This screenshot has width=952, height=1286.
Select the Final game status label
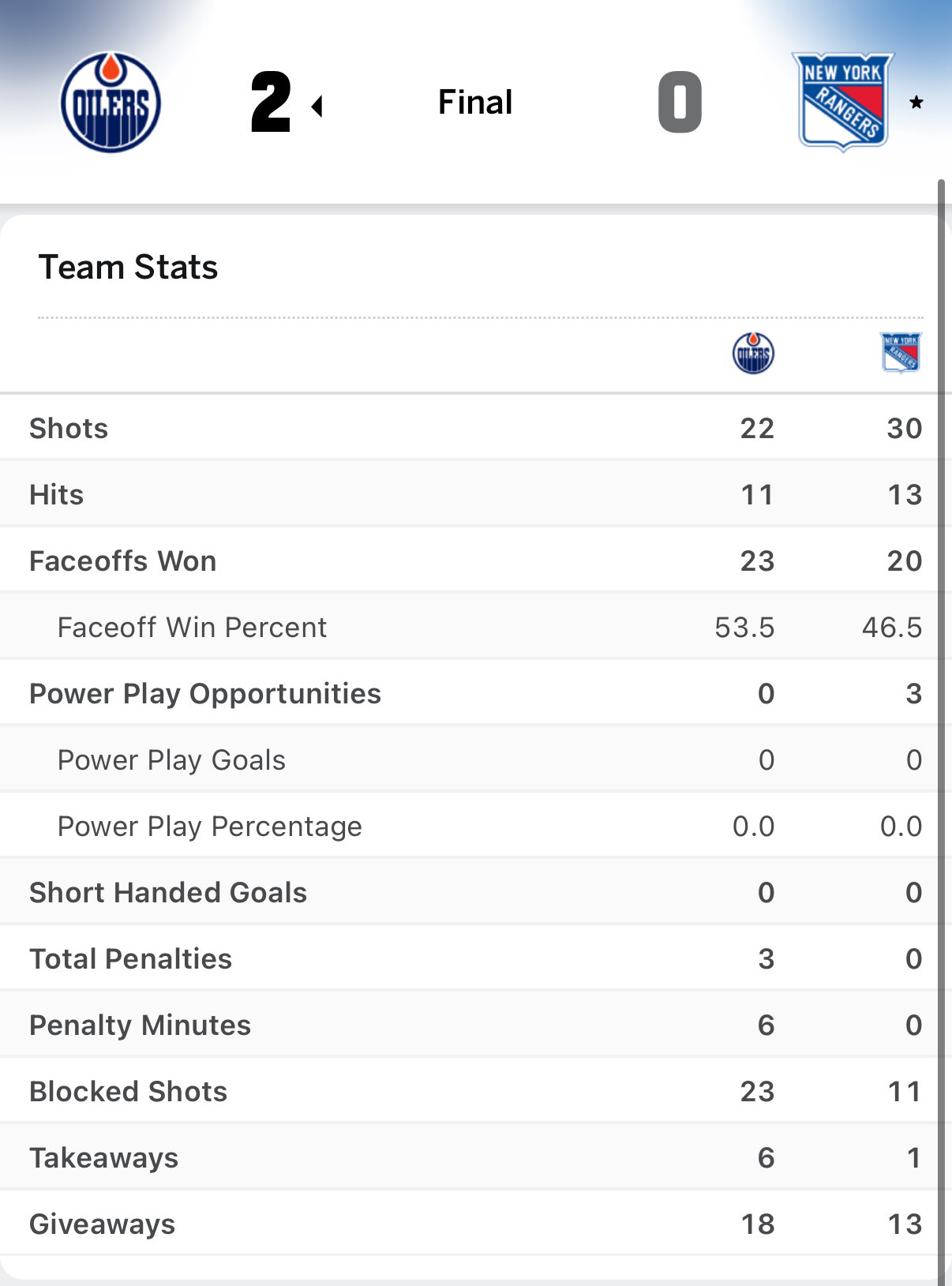point(475,102)
